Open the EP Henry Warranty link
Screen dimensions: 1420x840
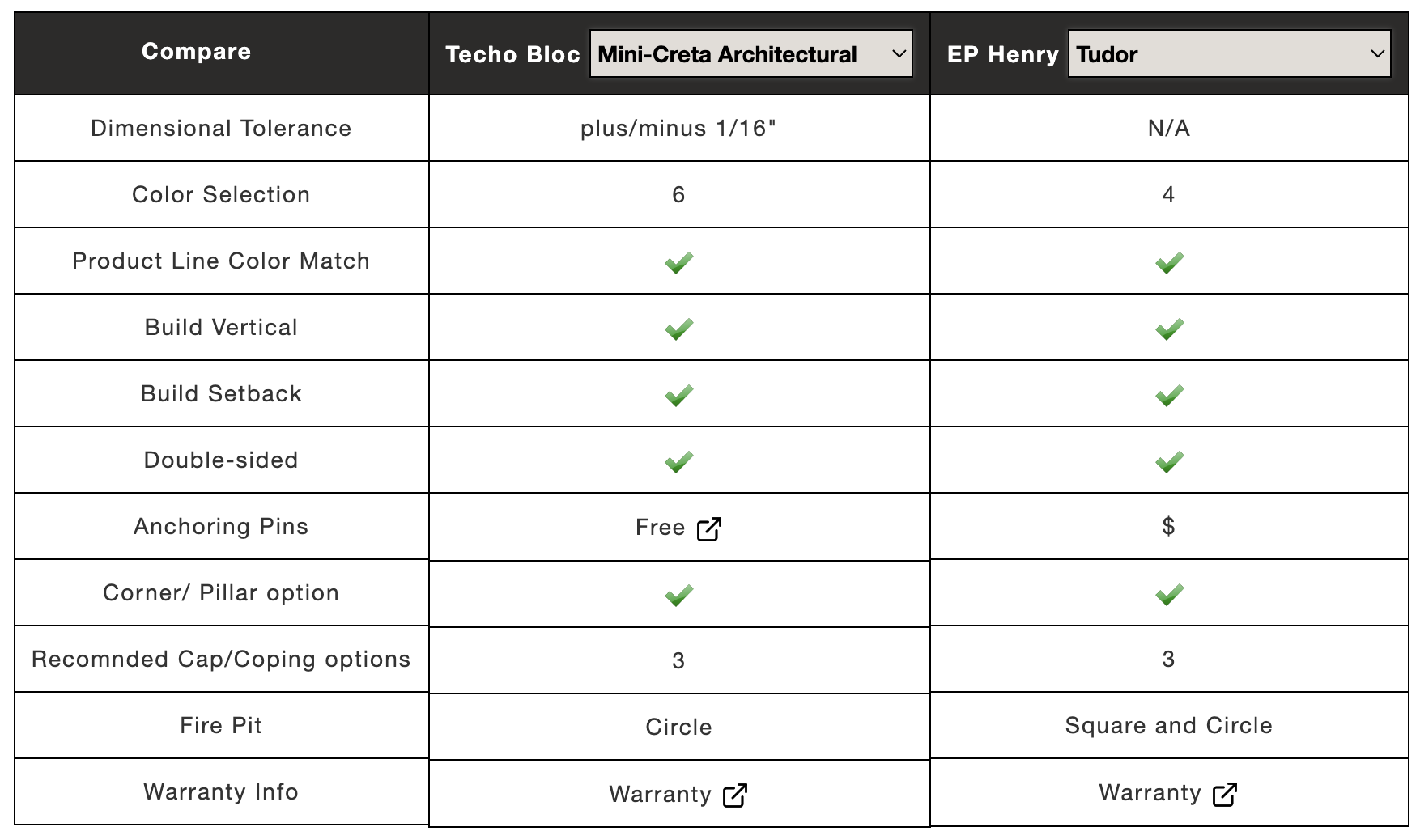1150,793
